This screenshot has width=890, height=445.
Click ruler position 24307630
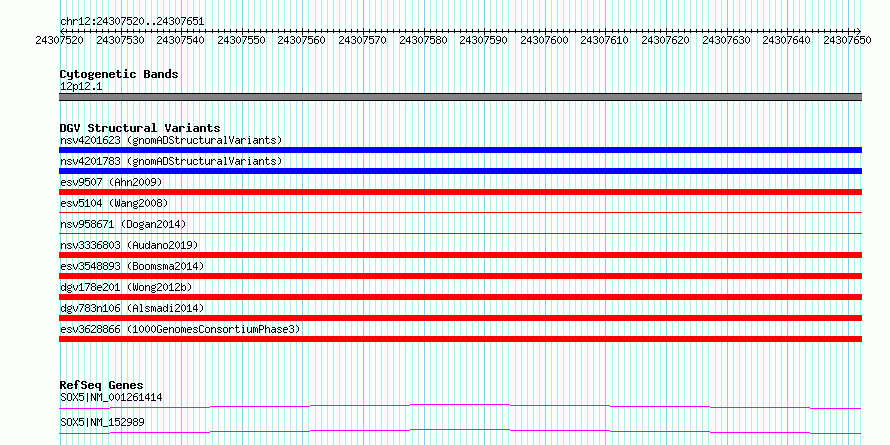pos(726,40)
